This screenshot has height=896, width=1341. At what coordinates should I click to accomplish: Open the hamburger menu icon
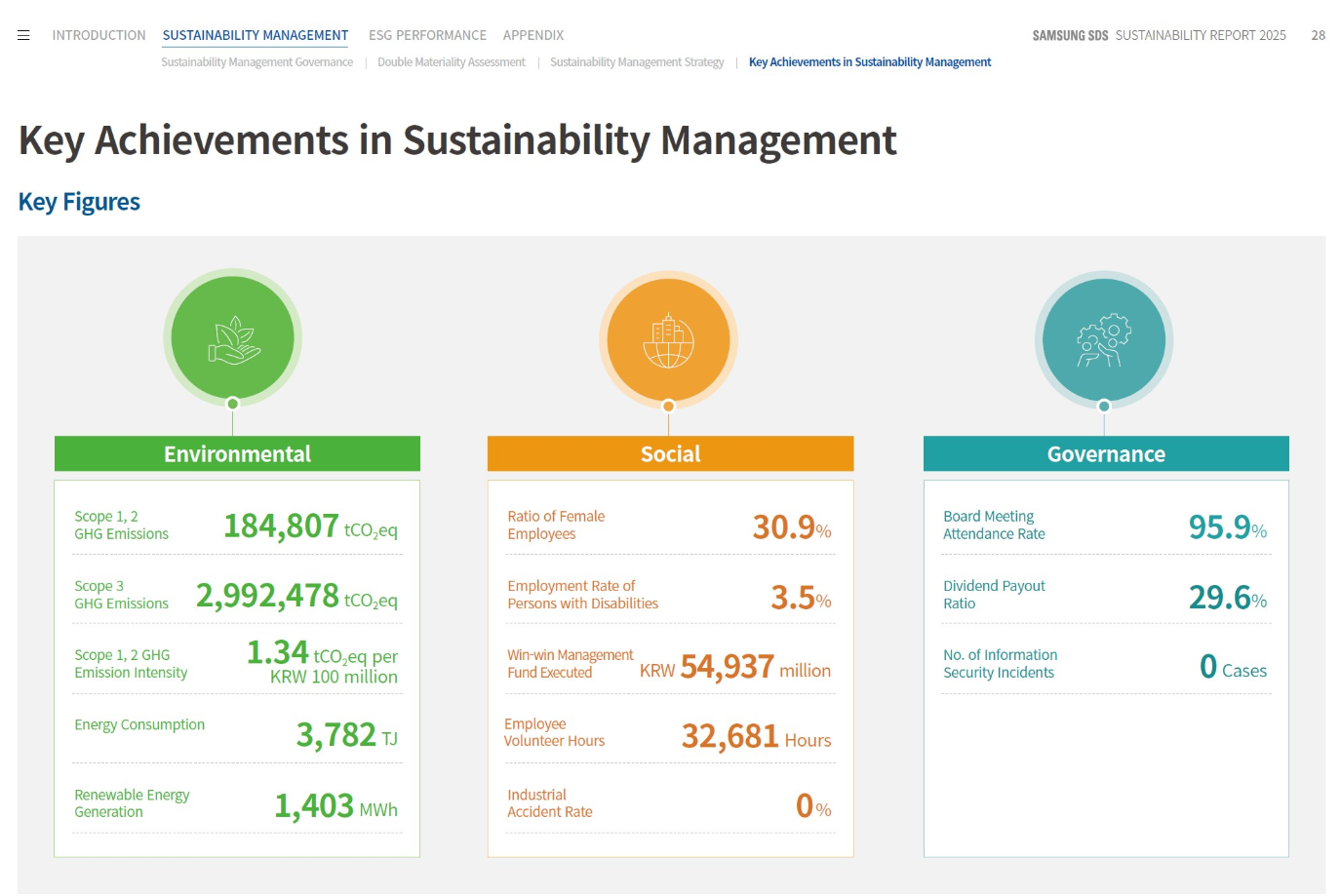[23, 35]
